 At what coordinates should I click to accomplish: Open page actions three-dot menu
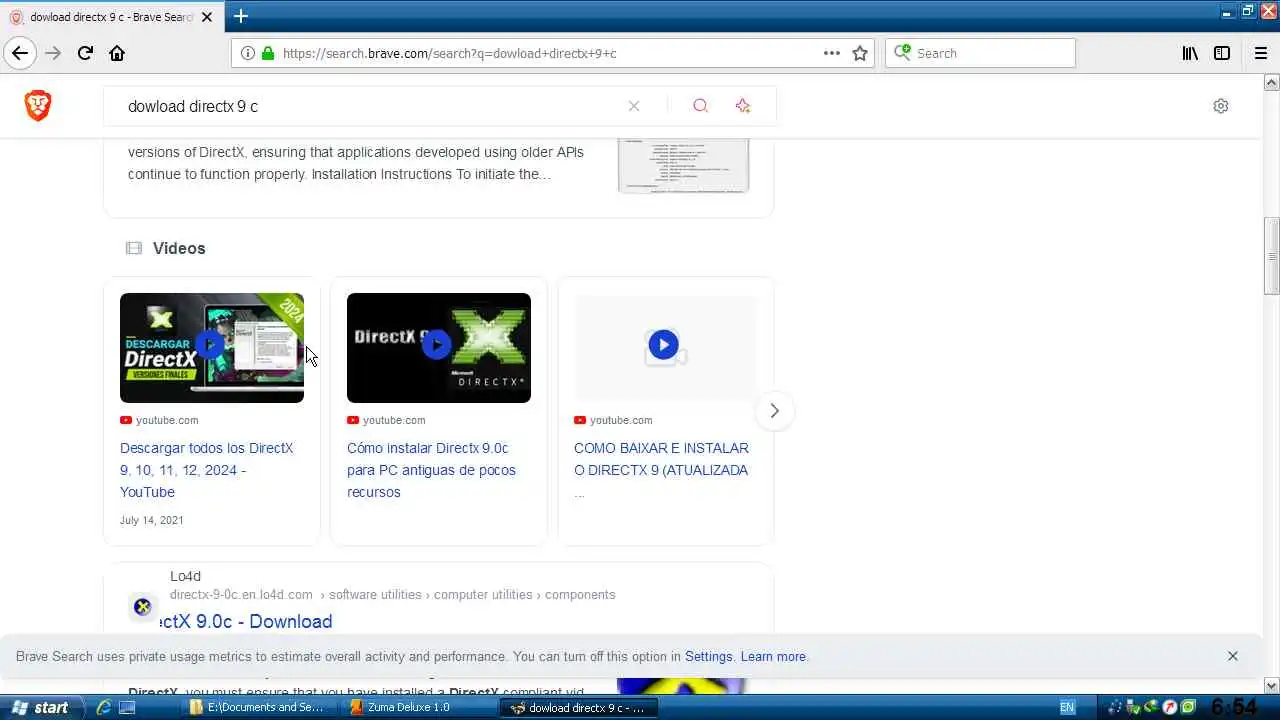pos(832,53)
